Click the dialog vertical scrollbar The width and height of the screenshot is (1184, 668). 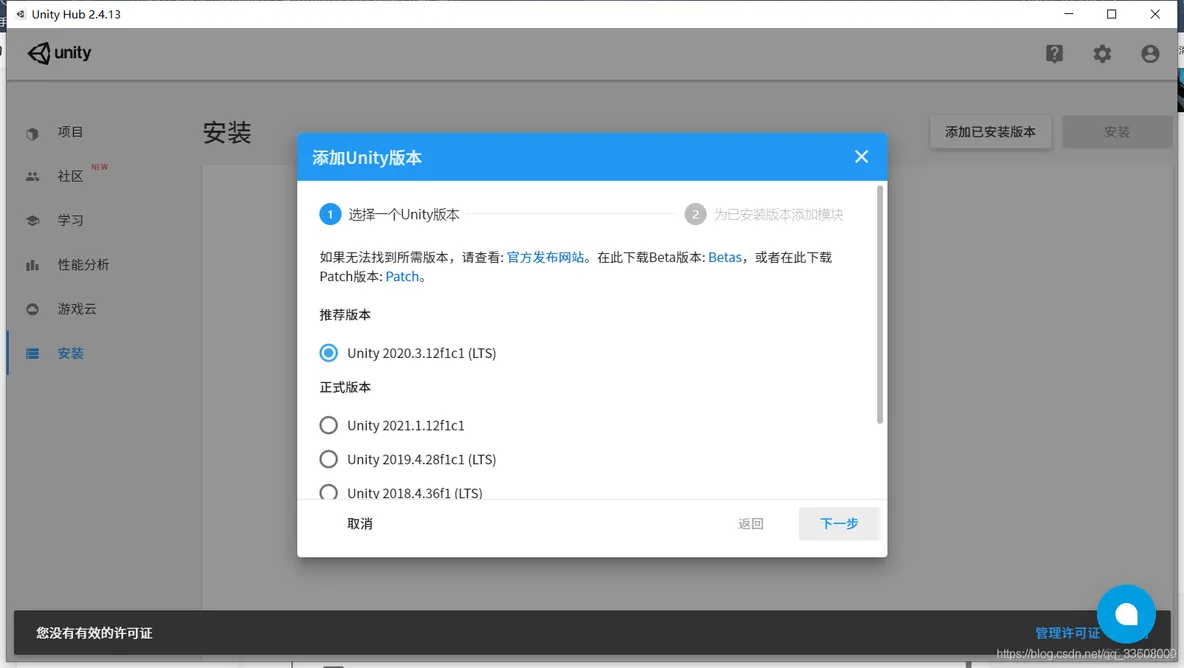[x=880, y=304]
